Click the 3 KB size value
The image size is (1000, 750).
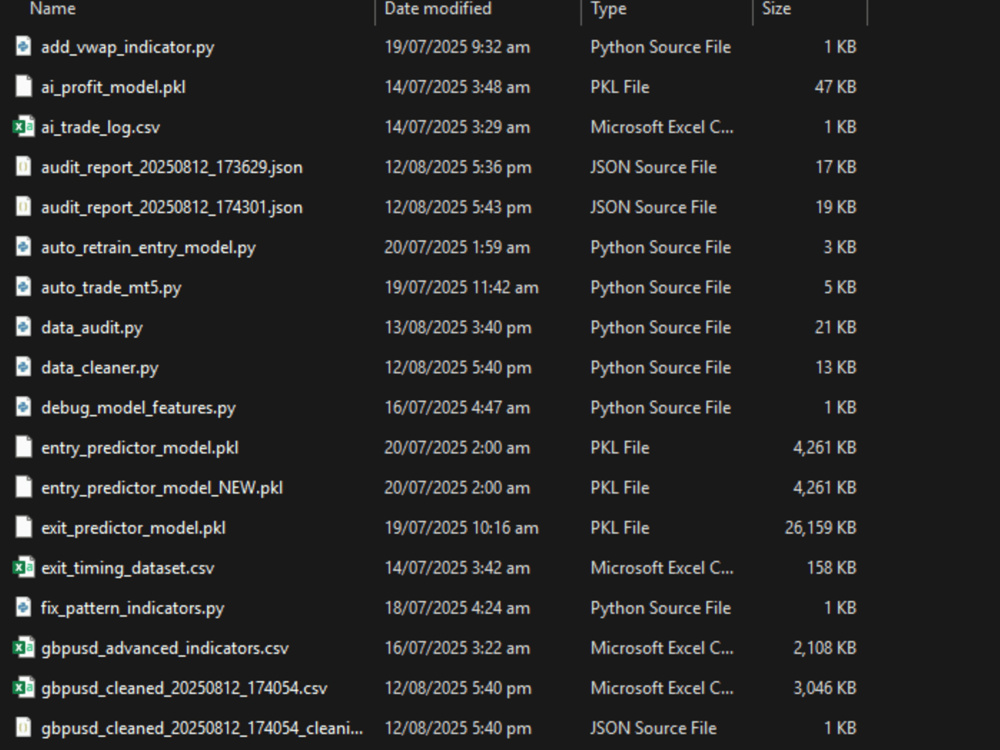tap(840, 247)
